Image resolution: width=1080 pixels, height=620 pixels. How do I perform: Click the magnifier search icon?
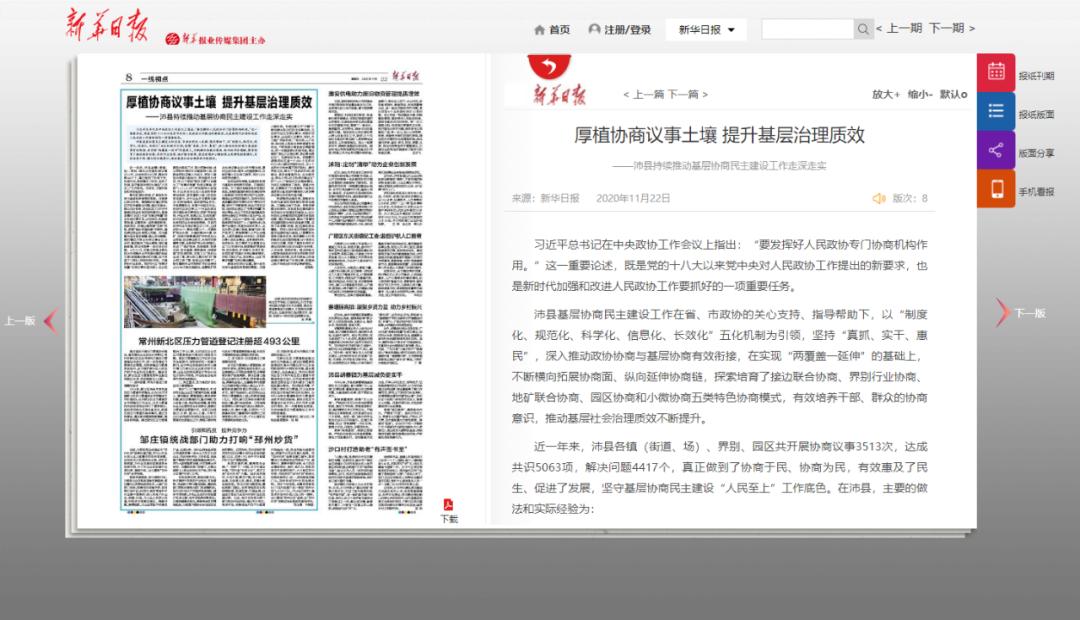tap(864, 29)
